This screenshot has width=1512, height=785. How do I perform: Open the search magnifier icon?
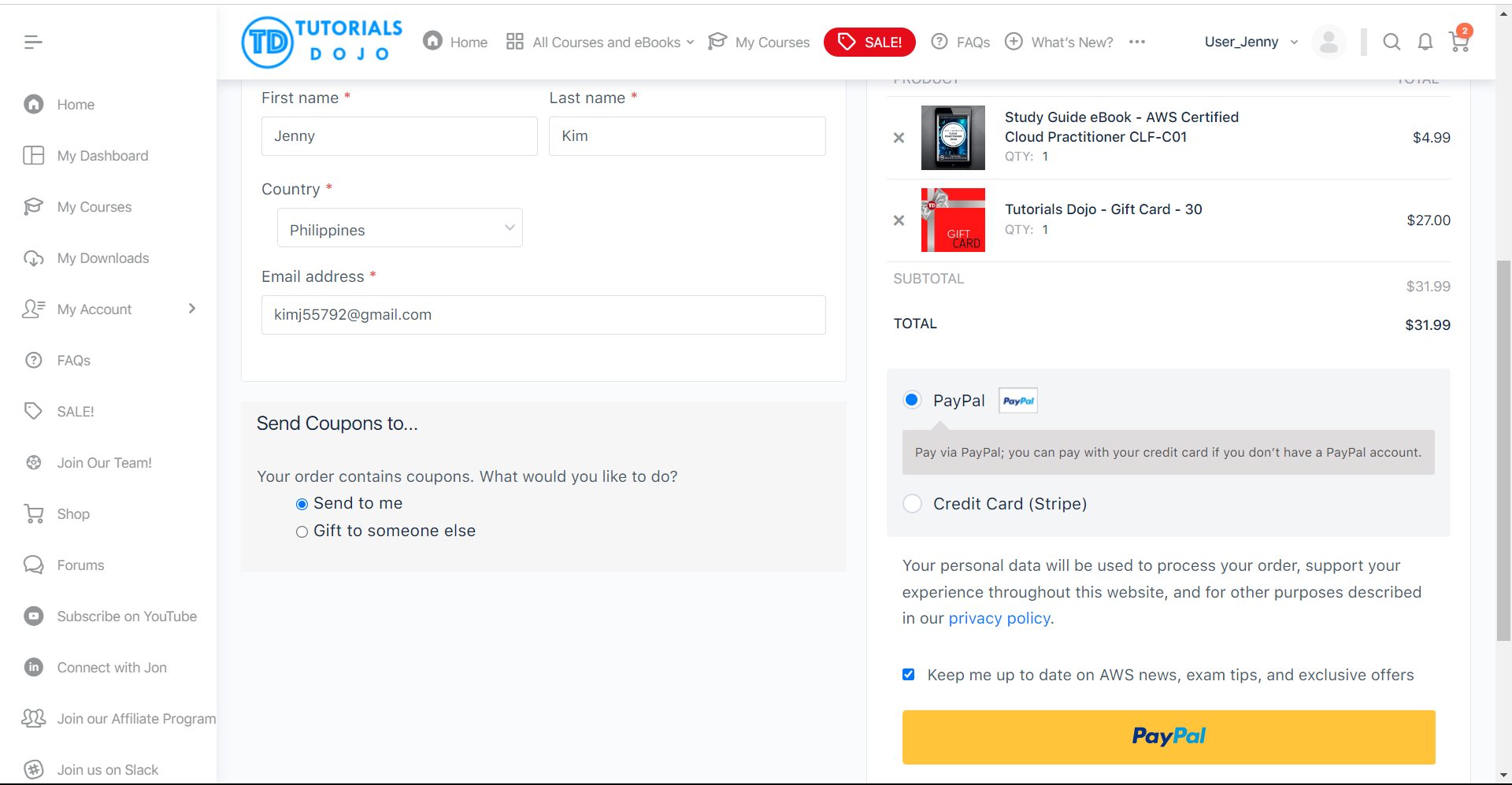click(x=1392, y=43)
